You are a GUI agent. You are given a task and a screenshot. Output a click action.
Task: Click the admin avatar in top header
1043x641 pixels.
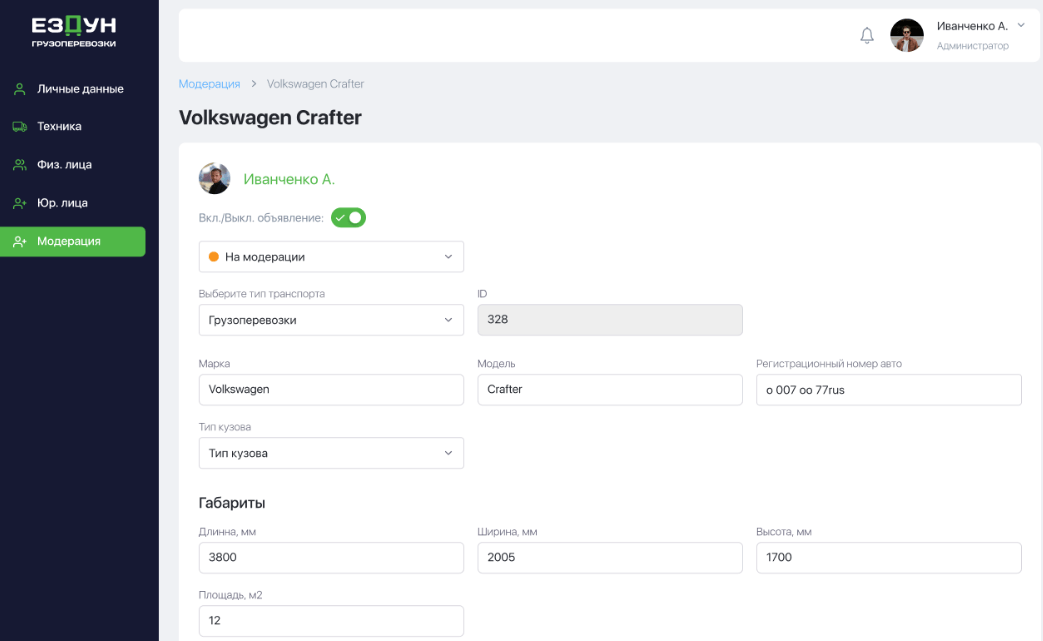tap(907, 36)
